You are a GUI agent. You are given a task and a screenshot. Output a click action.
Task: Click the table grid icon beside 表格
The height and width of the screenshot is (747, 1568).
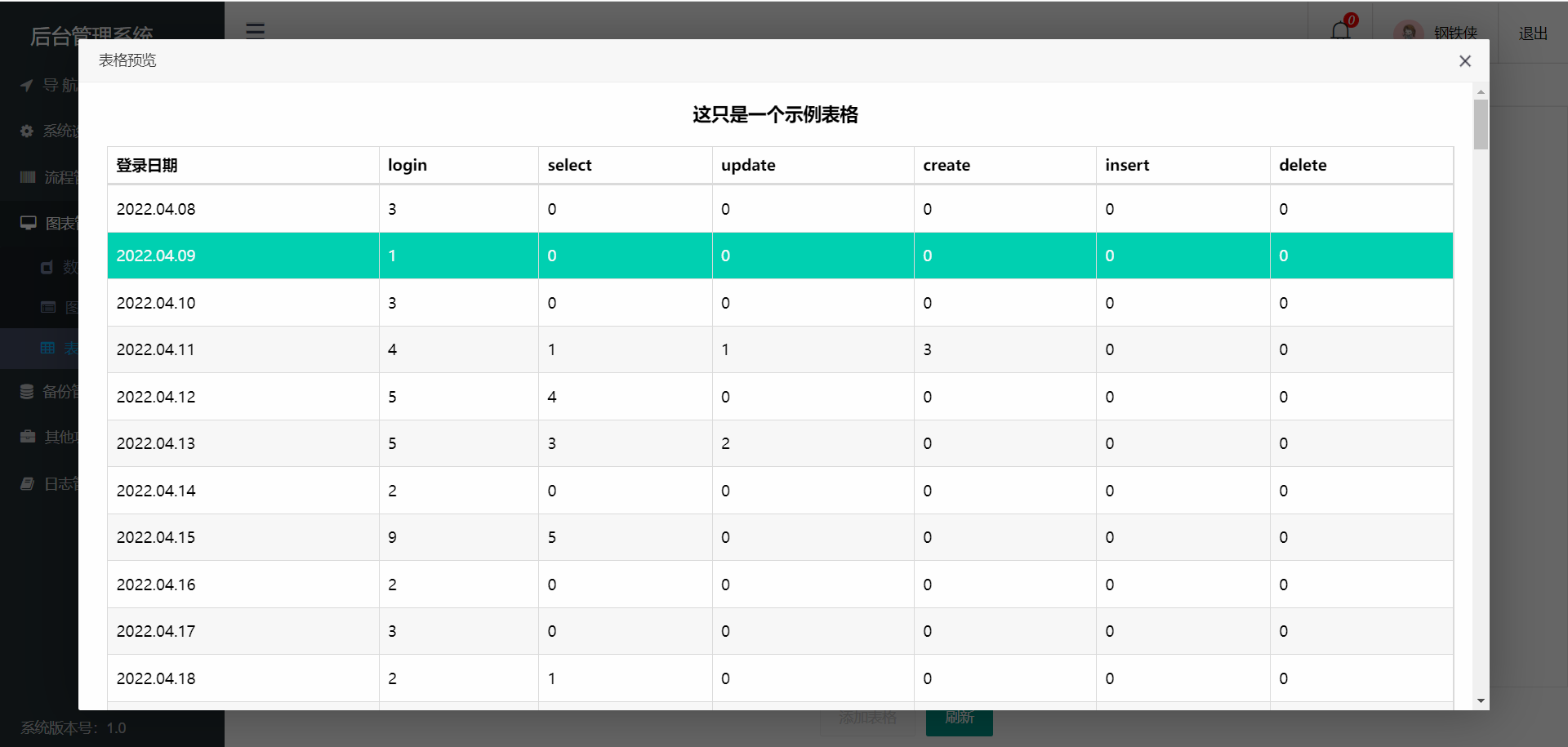click(x=47, y=348)
